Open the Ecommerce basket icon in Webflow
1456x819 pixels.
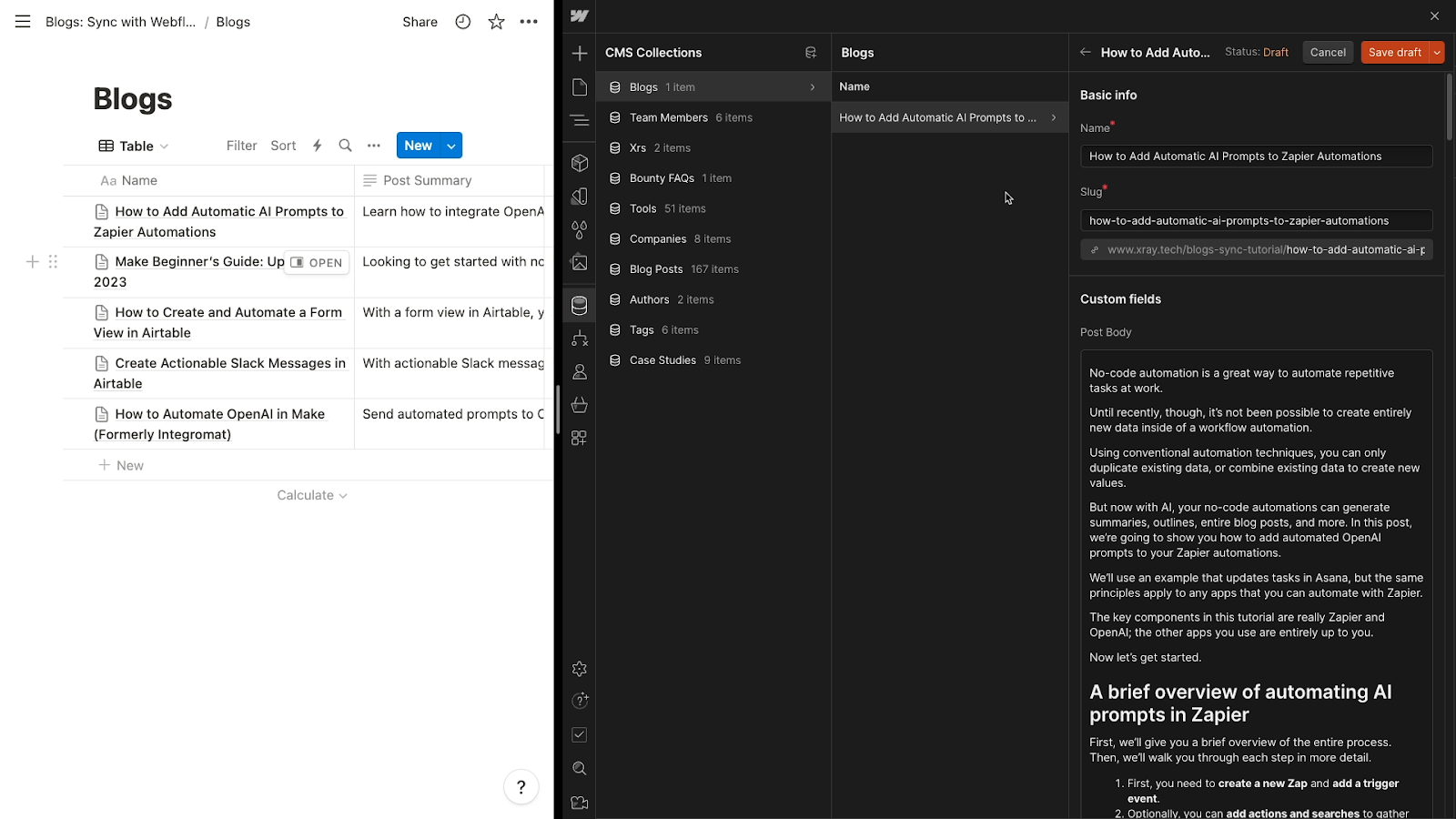pyautogui.click(x=580, y=405)
